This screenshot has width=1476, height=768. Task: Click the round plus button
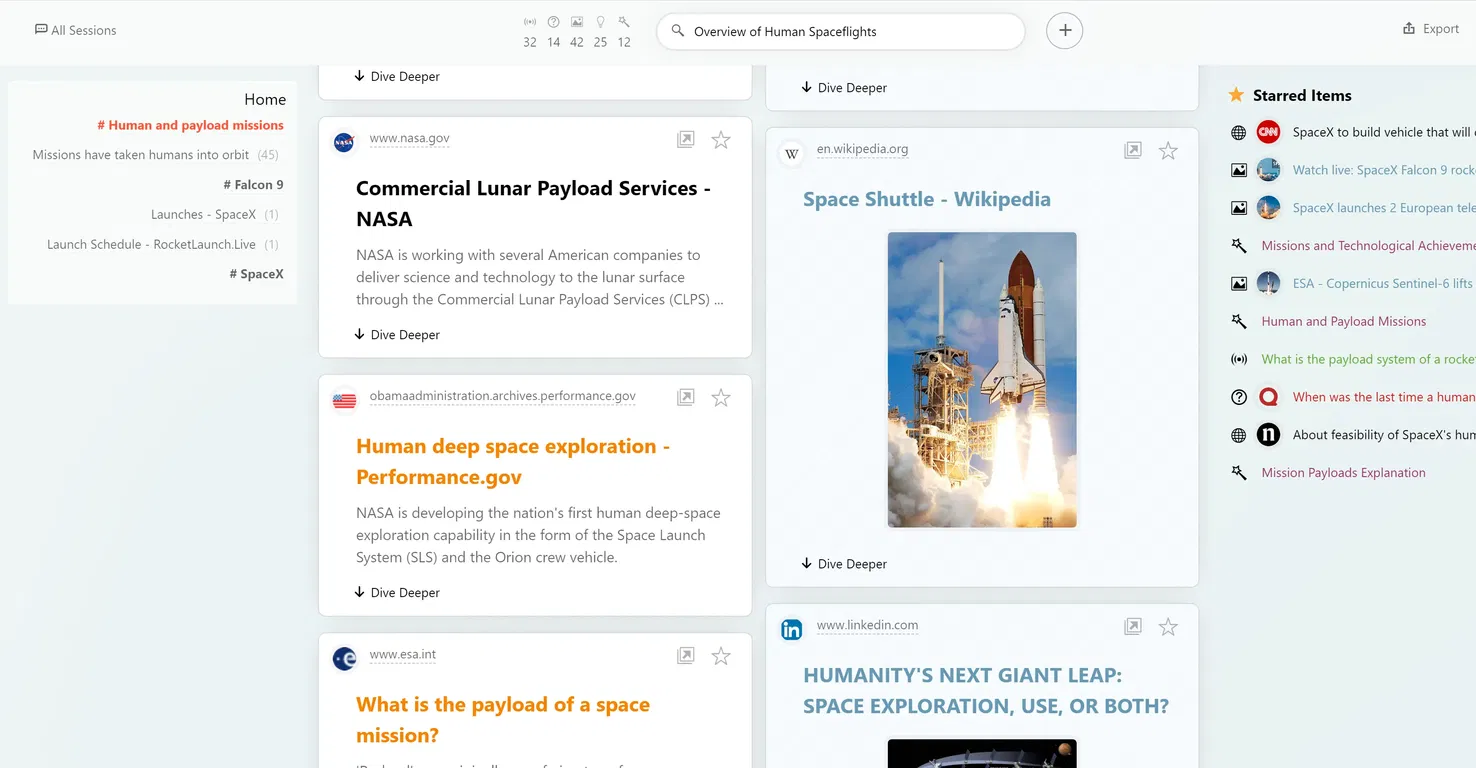1065,31
